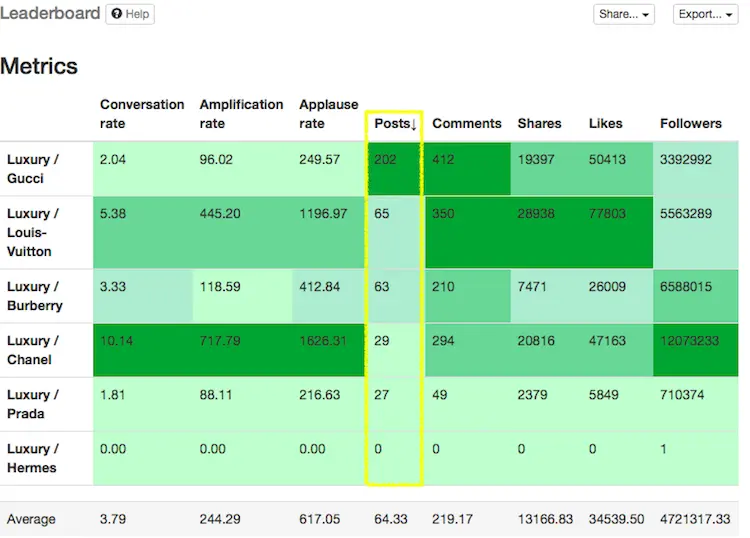Click Burberry's Conversation rate 3.33

tap(113, 286)
